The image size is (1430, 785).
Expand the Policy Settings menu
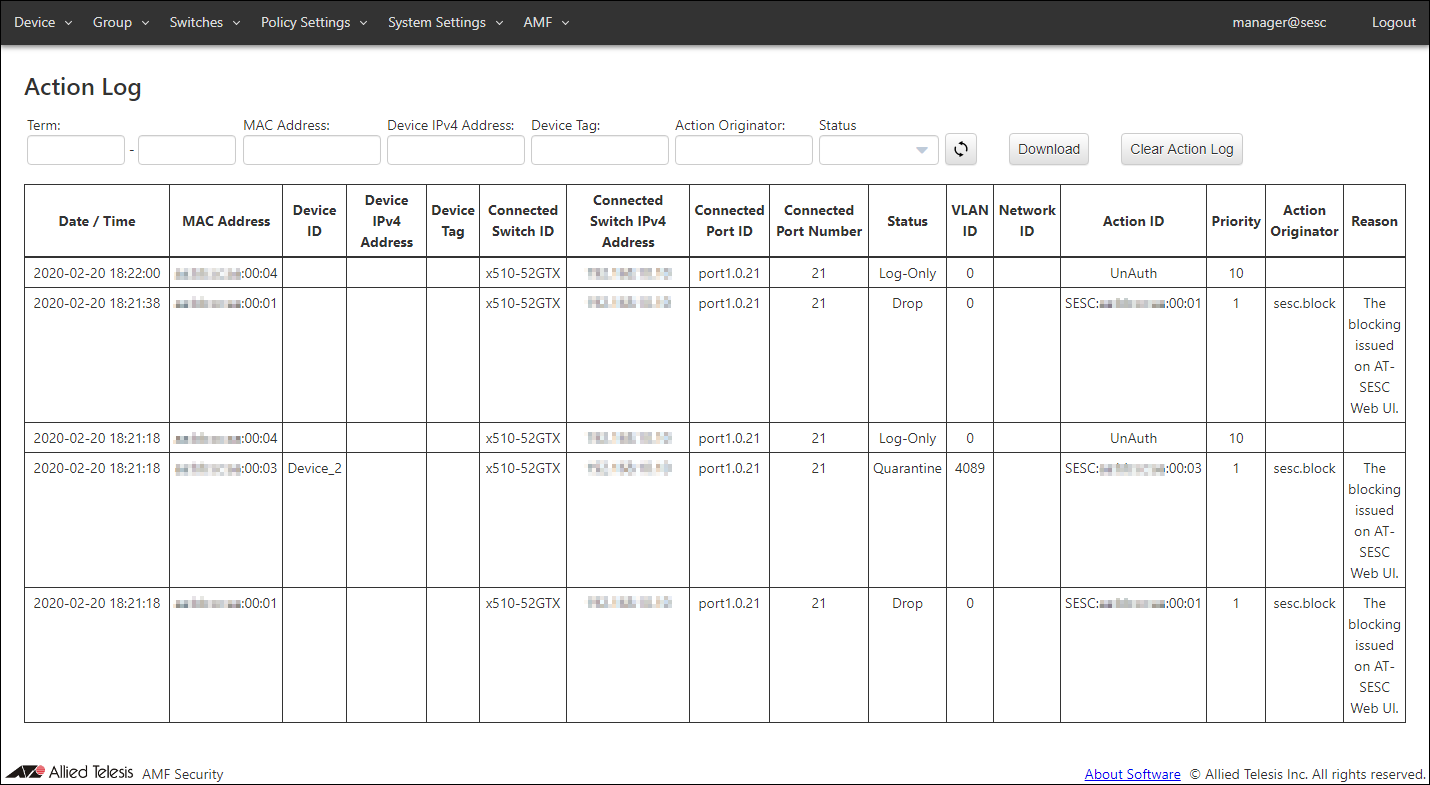pyautogui.click(x=314, y=22)
